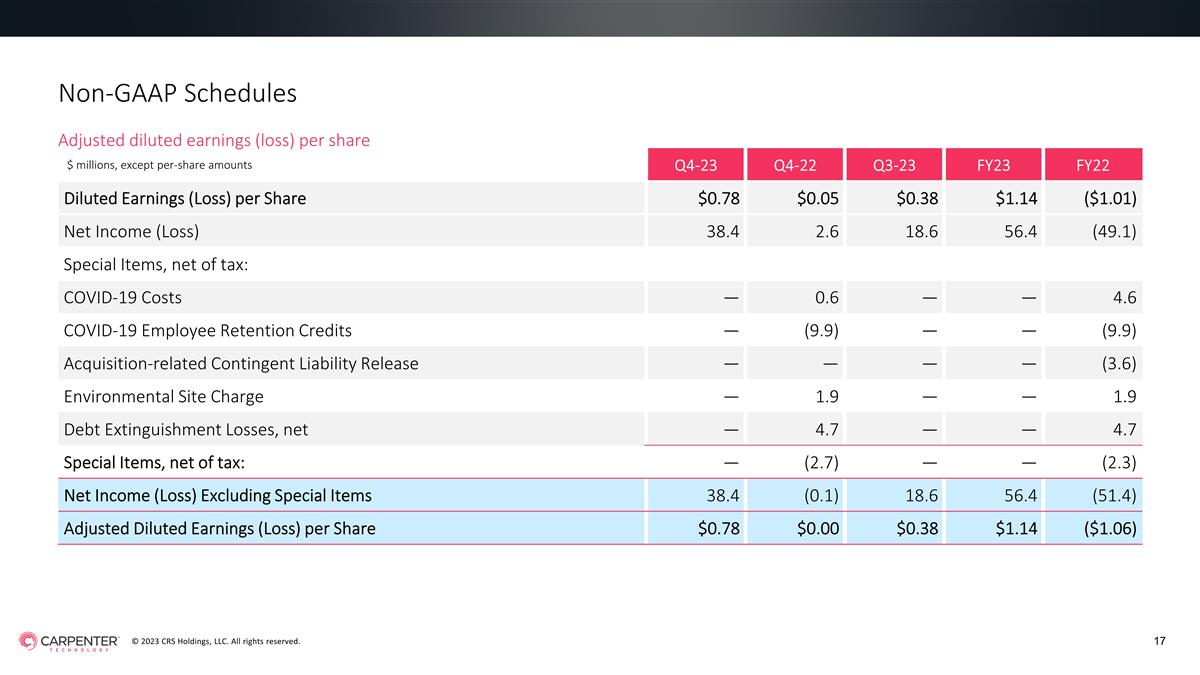Image resolution: width=1200 pixels, height=675 pixels.
Task: Click the Net Income (Loss) row label
Action: (131, 231)
